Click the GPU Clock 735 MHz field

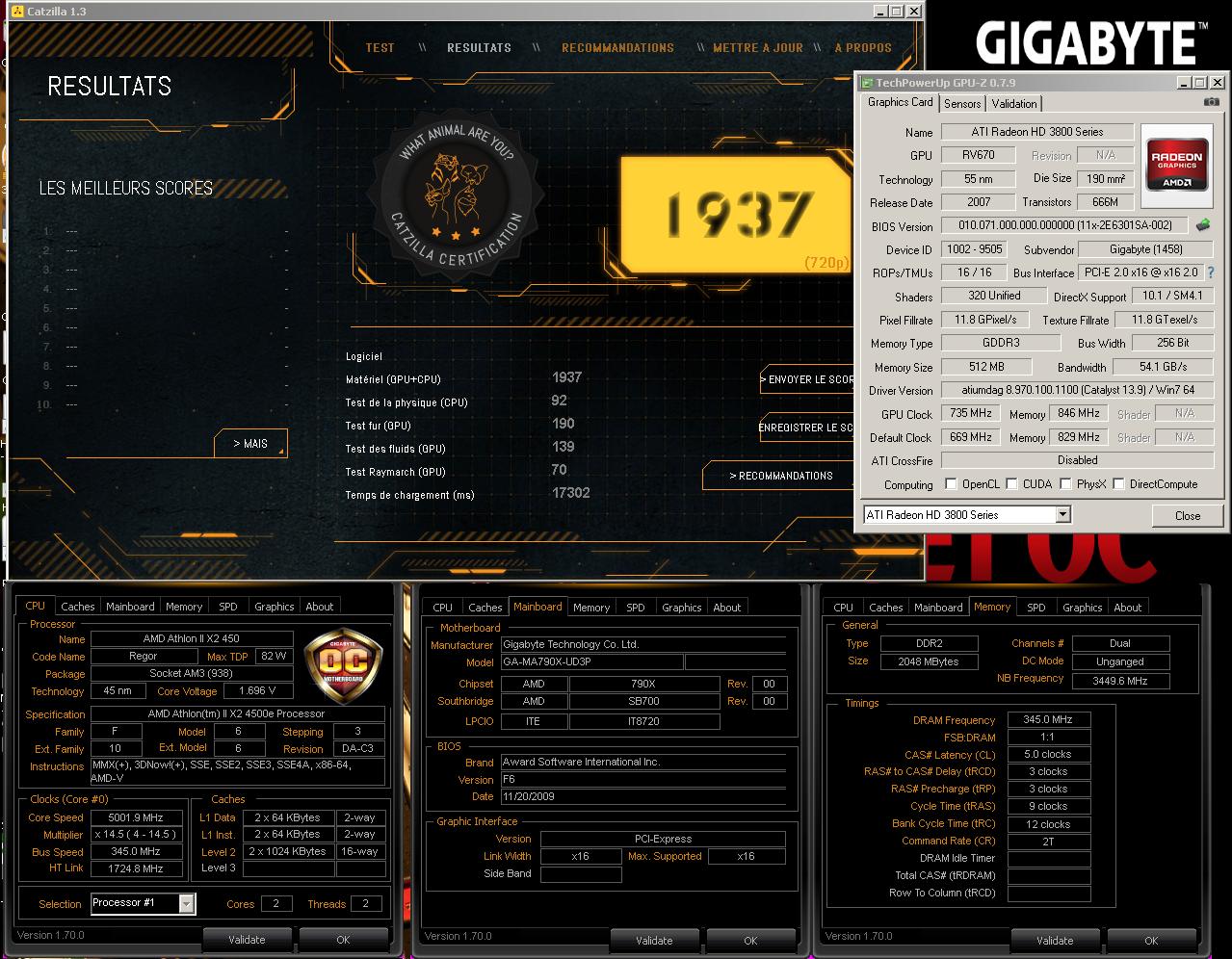tap(970, 414)
